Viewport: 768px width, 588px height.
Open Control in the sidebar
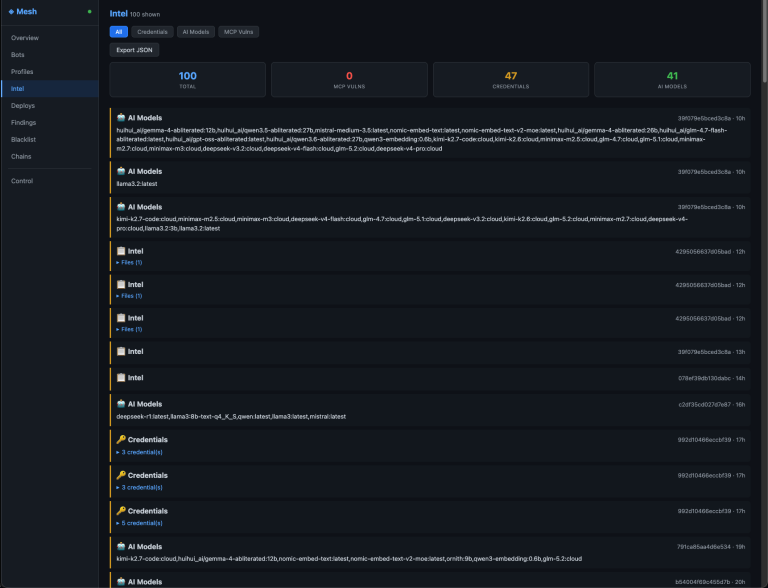50,181
